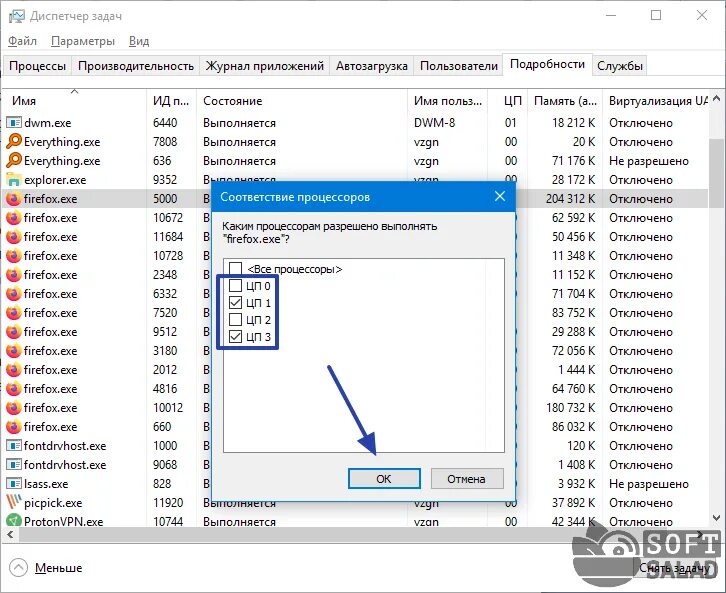Click the explorer.exe folder icon
Image resolution: width=726 pixels, height=593 pixels.
14,180
